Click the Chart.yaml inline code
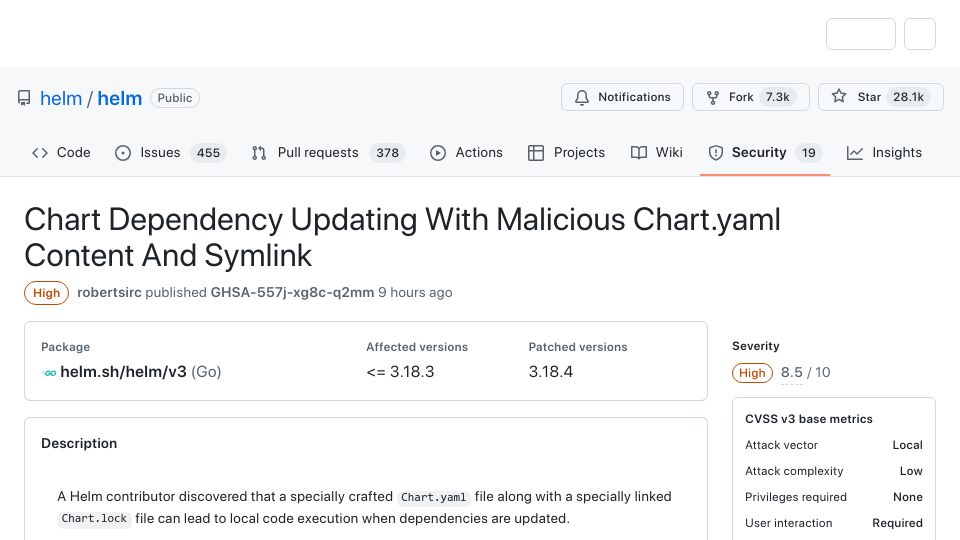 click(x=433, y=497)
